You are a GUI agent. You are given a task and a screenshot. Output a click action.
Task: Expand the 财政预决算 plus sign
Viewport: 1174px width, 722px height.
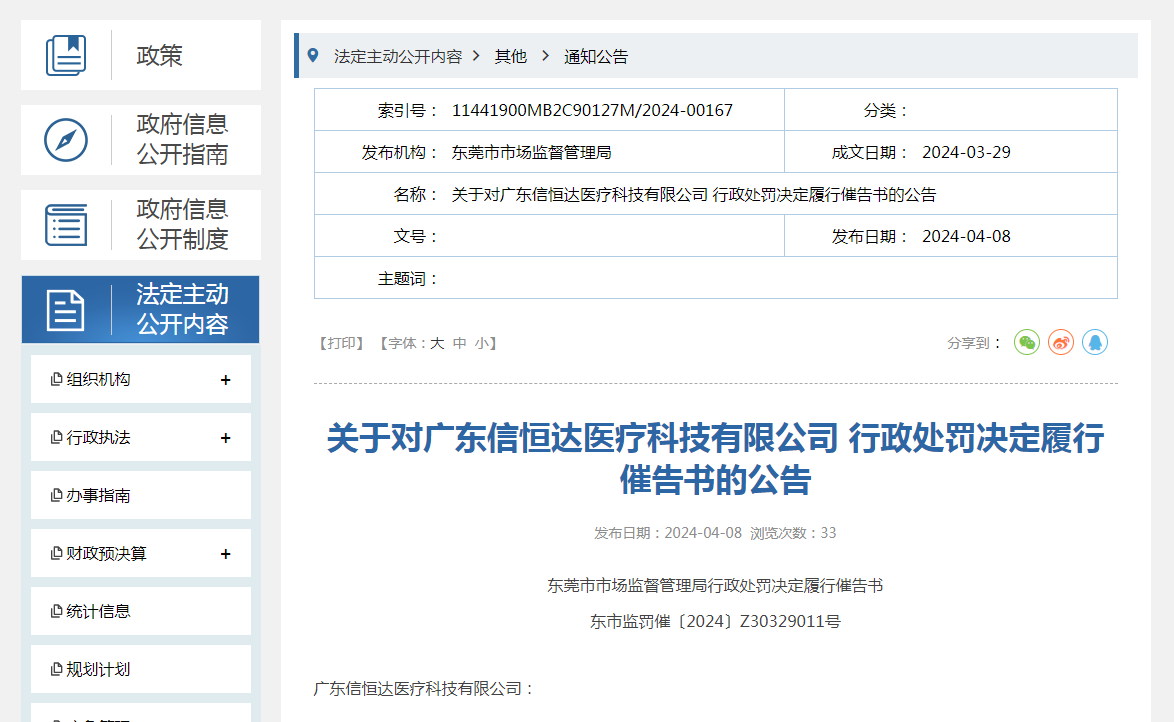[x=225, y=553]
